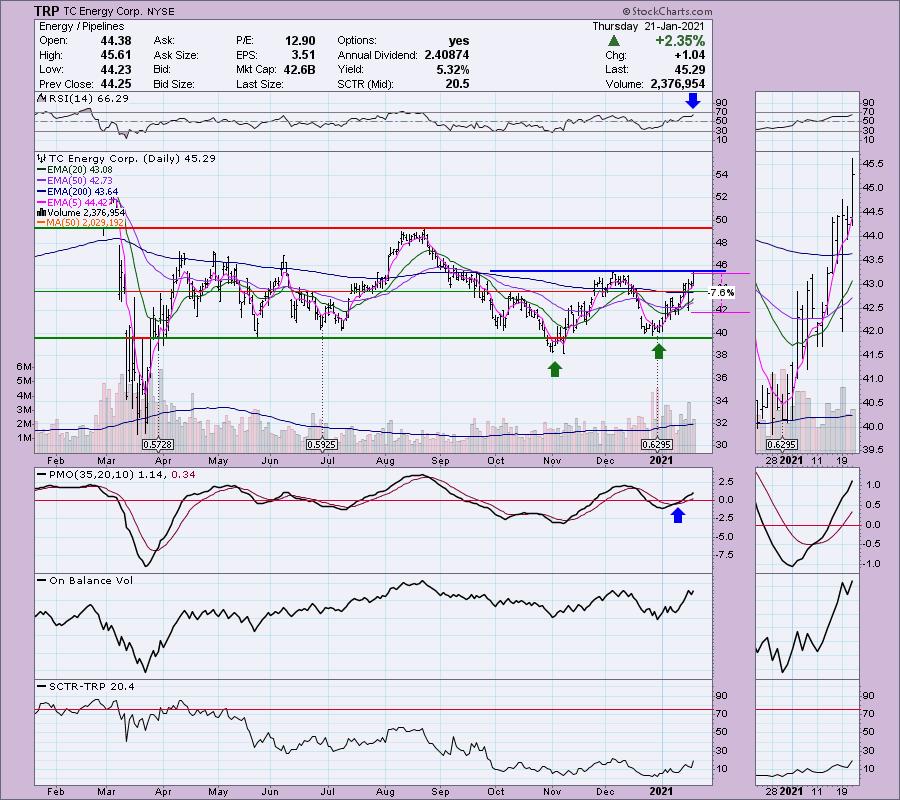
Task: Select the Open value 44.38
Action: point(115,41)
